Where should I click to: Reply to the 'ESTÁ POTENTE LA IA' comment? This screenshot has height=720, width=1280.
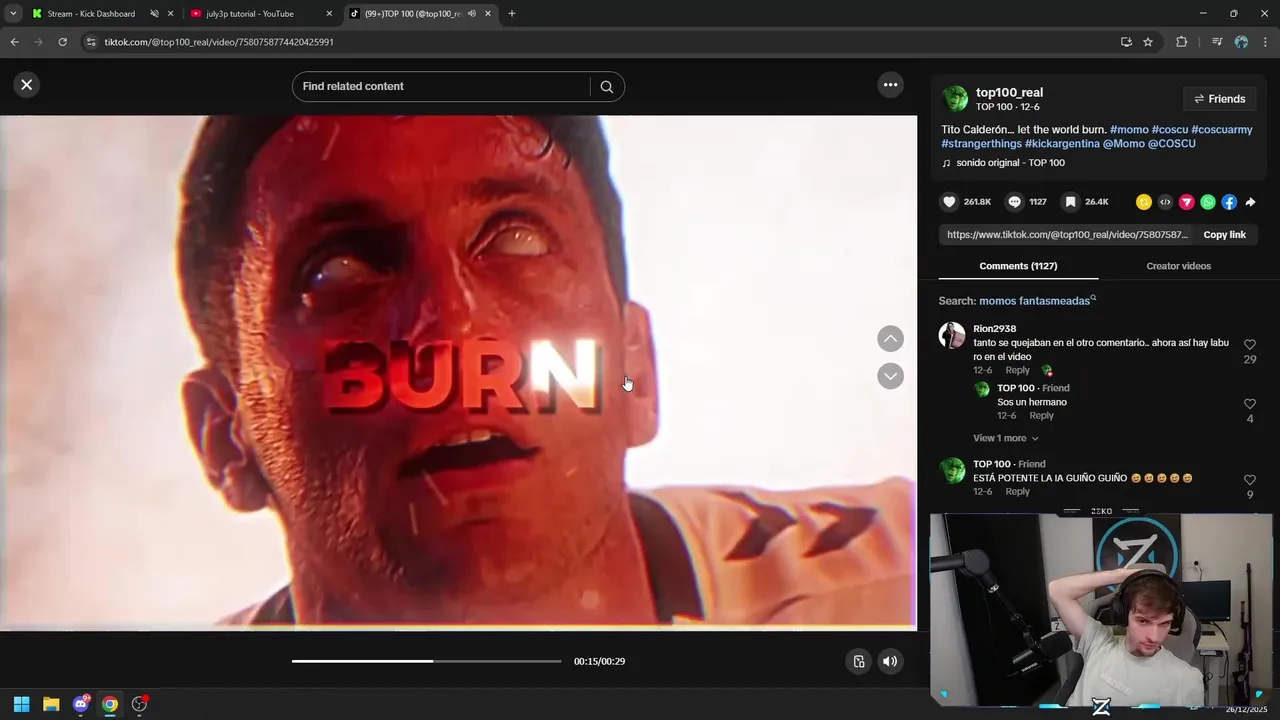pos(1017,491)
